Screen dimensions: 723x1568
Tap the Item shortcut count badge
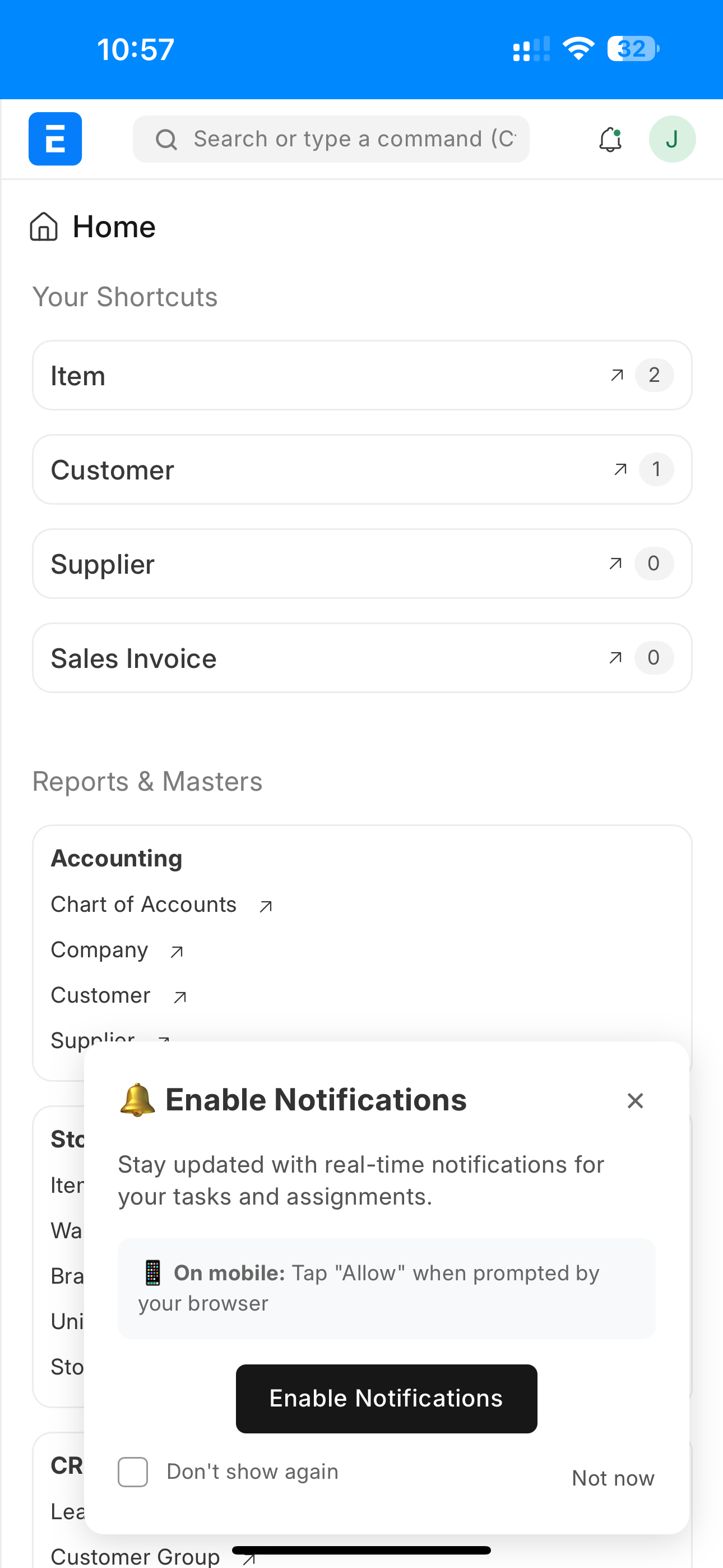pos(654,375)
